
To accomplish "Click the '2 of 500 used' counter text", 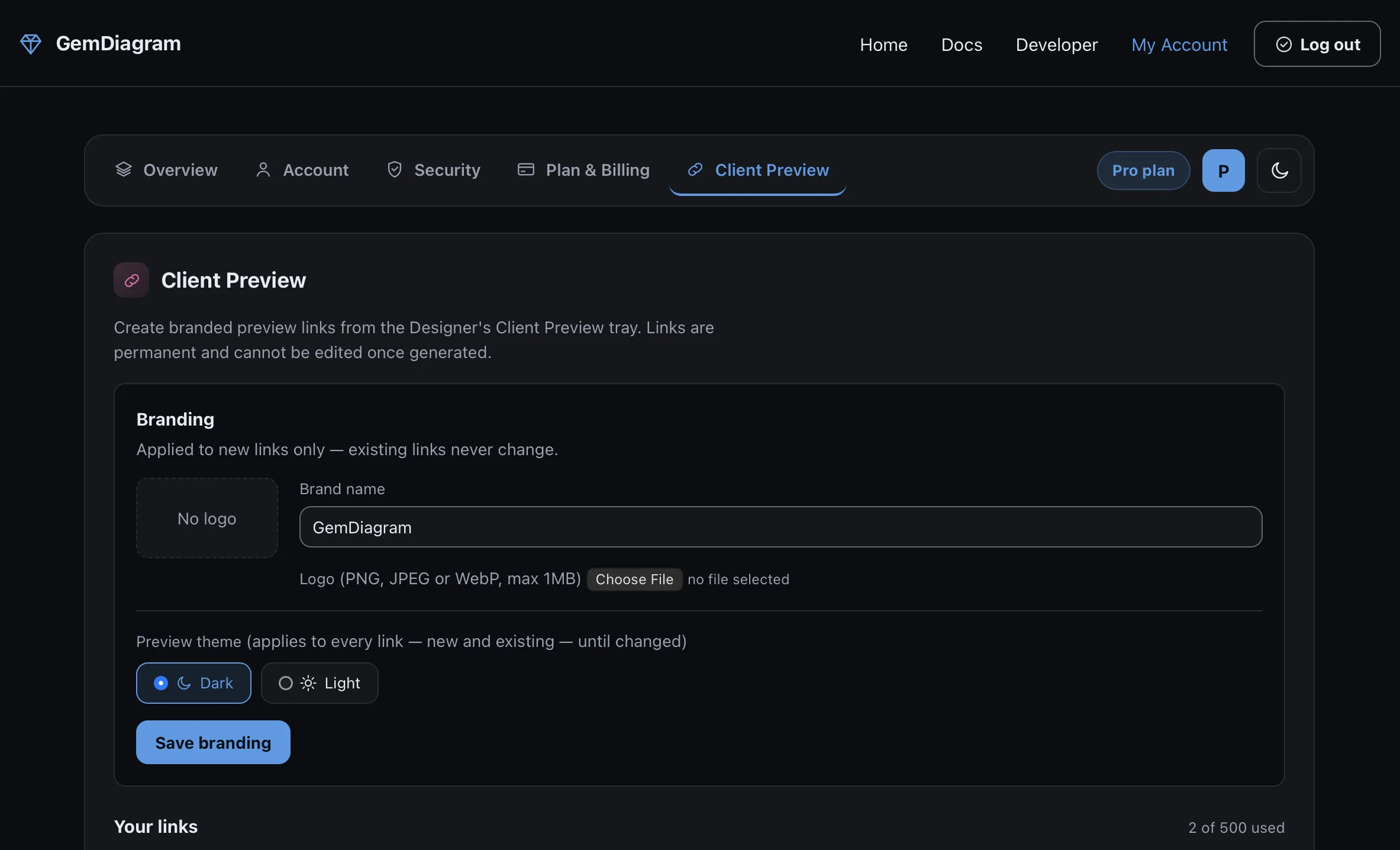I will pos(1236,828).
